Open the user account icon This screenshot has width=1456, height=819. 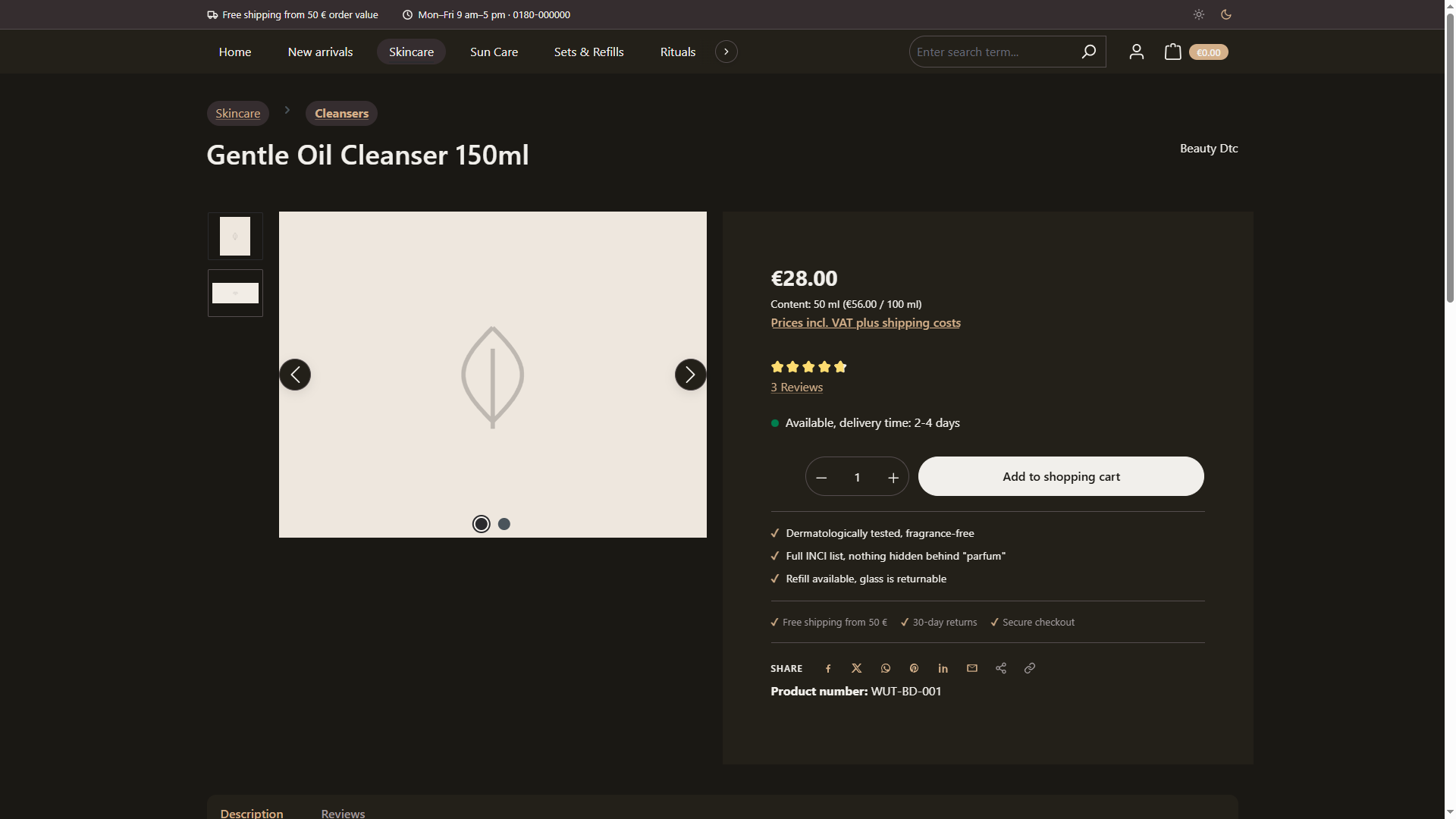pos(1136,52)
